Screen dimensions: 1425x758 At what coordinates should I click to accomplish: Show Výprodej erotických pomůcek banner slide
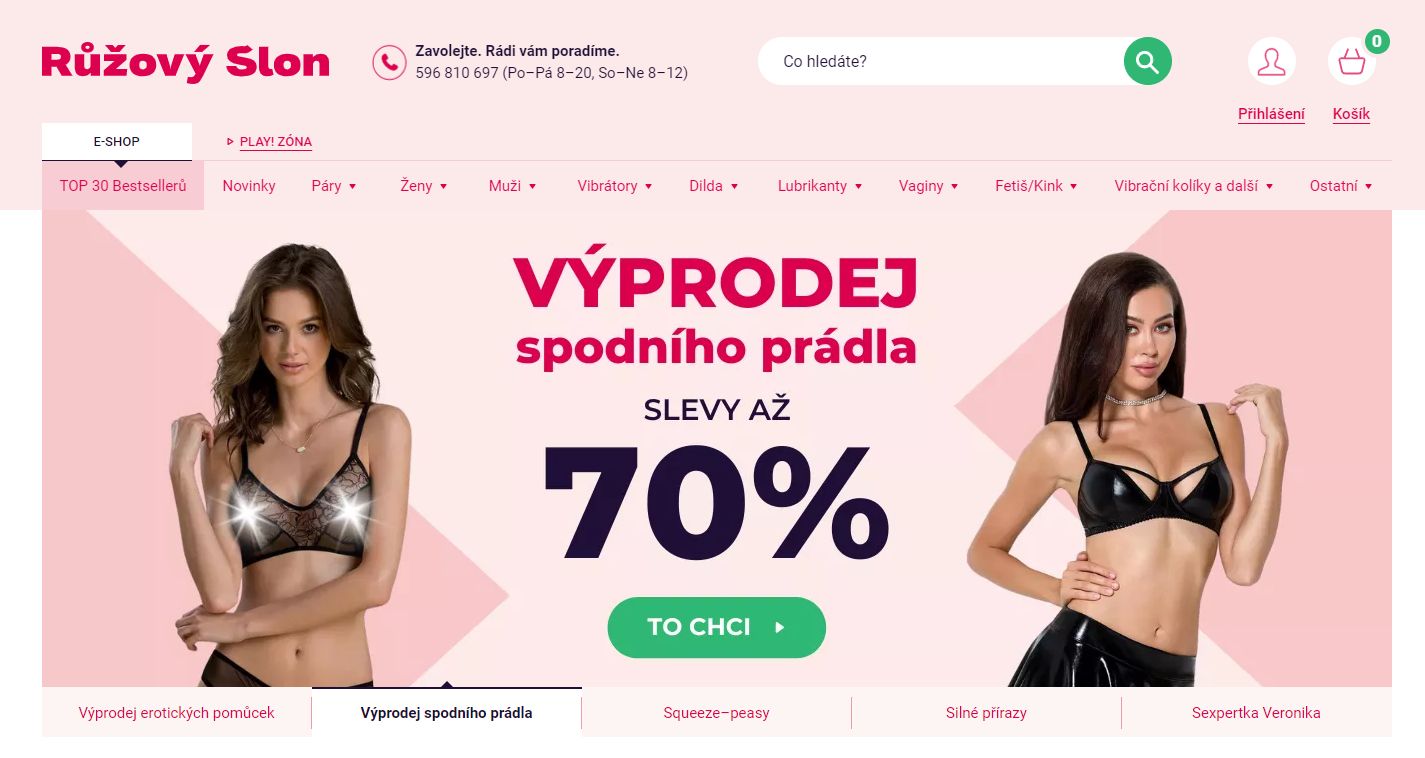176,713
